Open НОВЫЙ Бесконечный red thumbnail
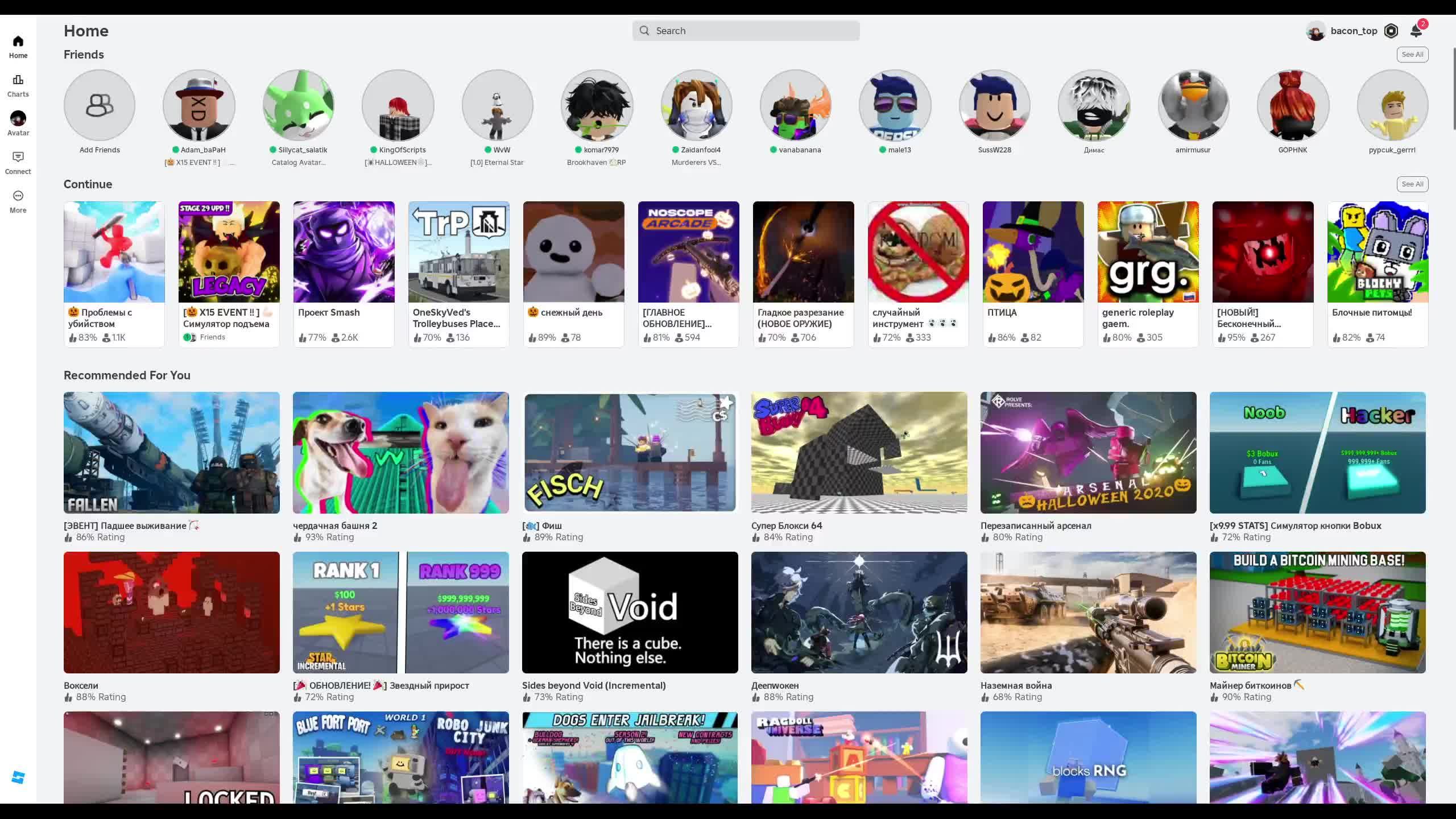The height and width of the screenshot is (819, 1456). point(1263,252)
